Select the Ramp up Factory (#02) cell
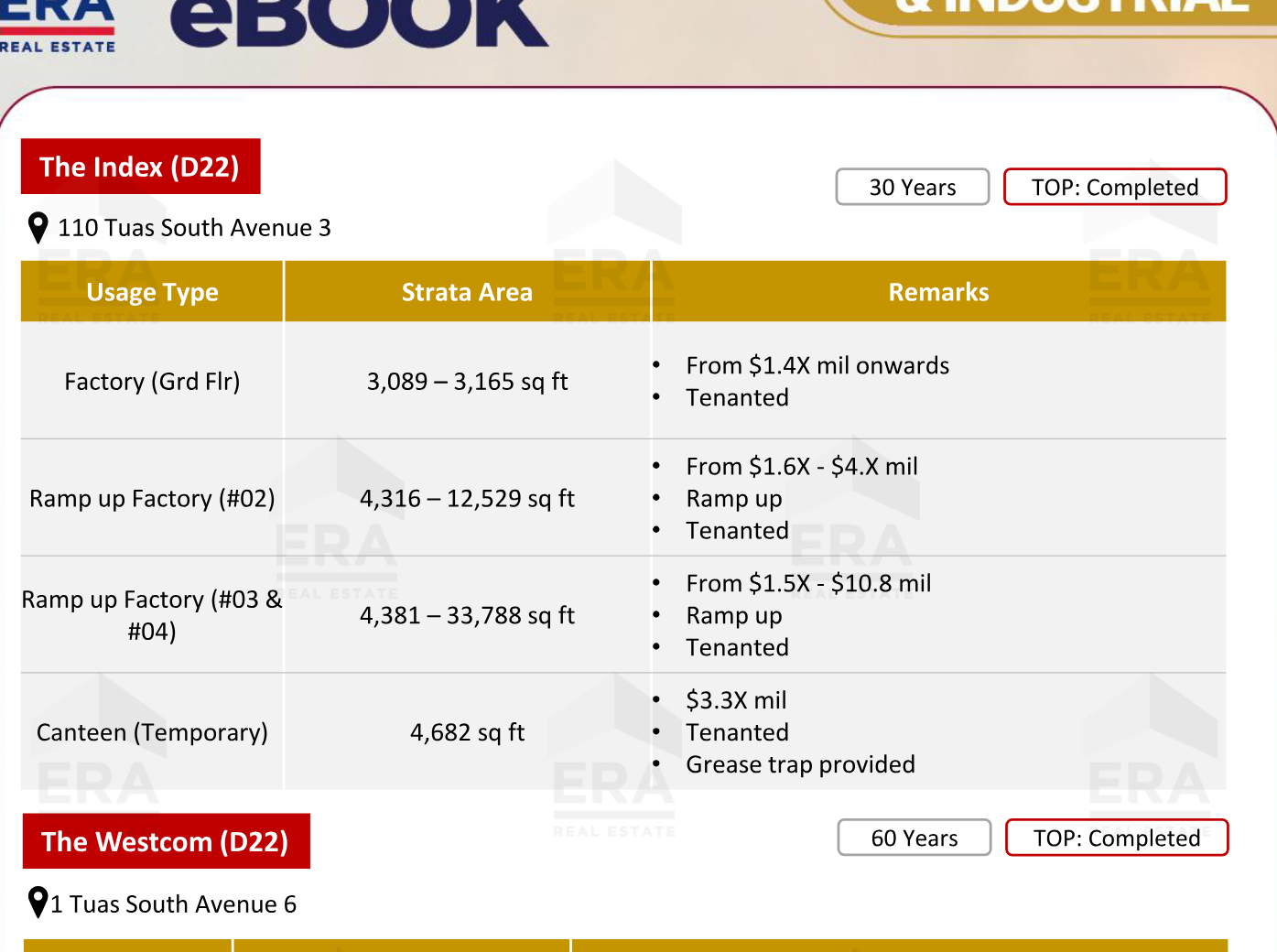 [x=152, y=498]
